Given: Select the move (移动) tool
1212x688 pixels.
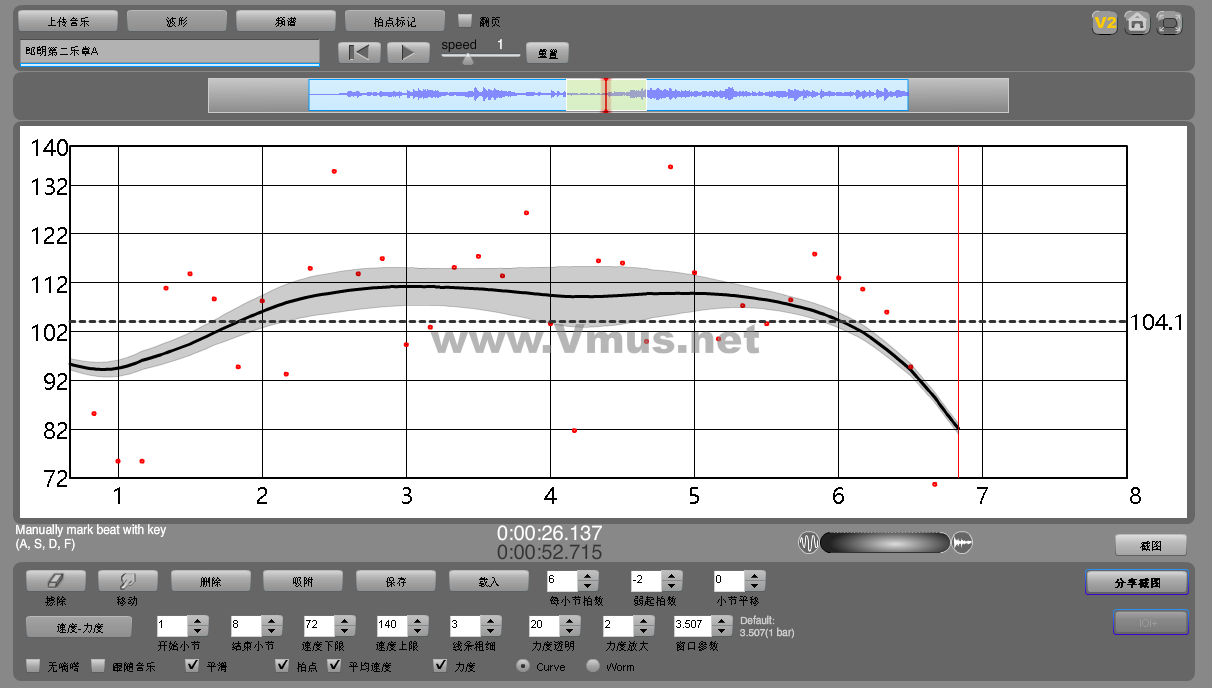Looking at the screenshot, I should 126,581.
